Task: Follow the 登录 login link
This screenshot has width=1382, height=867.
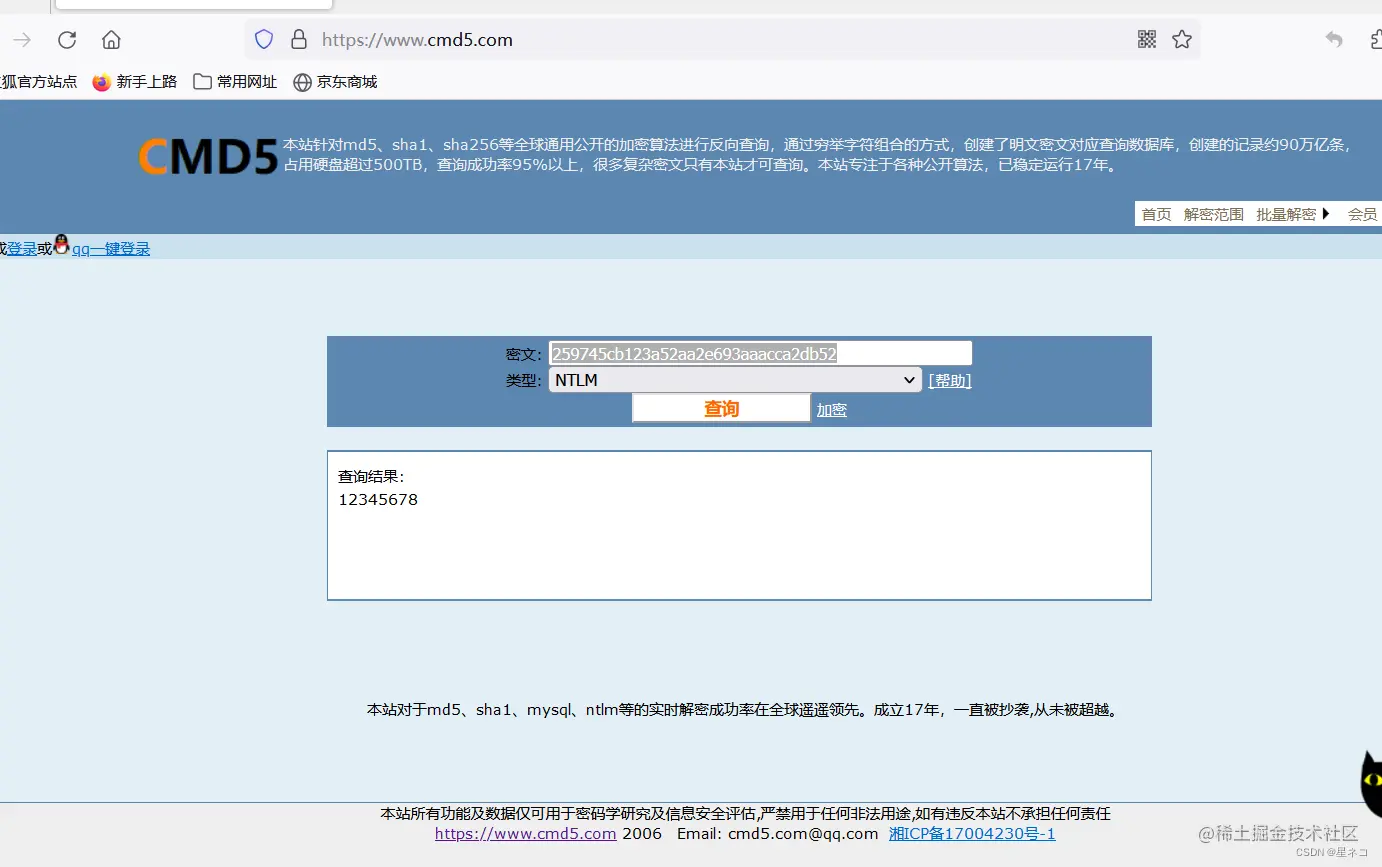Action: point(22,249)
